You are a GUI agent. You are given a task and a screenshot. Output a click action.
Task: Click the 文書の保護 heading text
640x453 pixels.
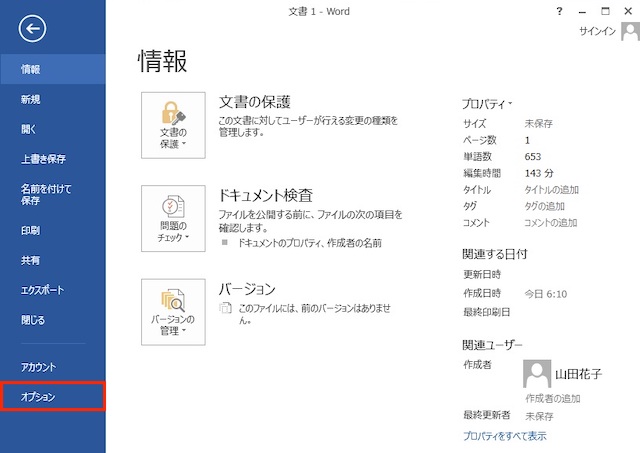[x=255, y=102]
